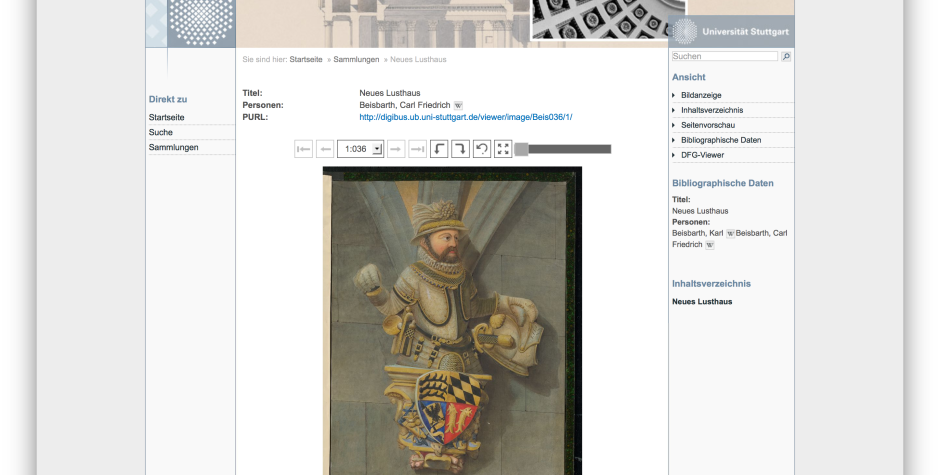
Task: Open Sammlungen in Direkt zu menu
Action: point(173,147)
